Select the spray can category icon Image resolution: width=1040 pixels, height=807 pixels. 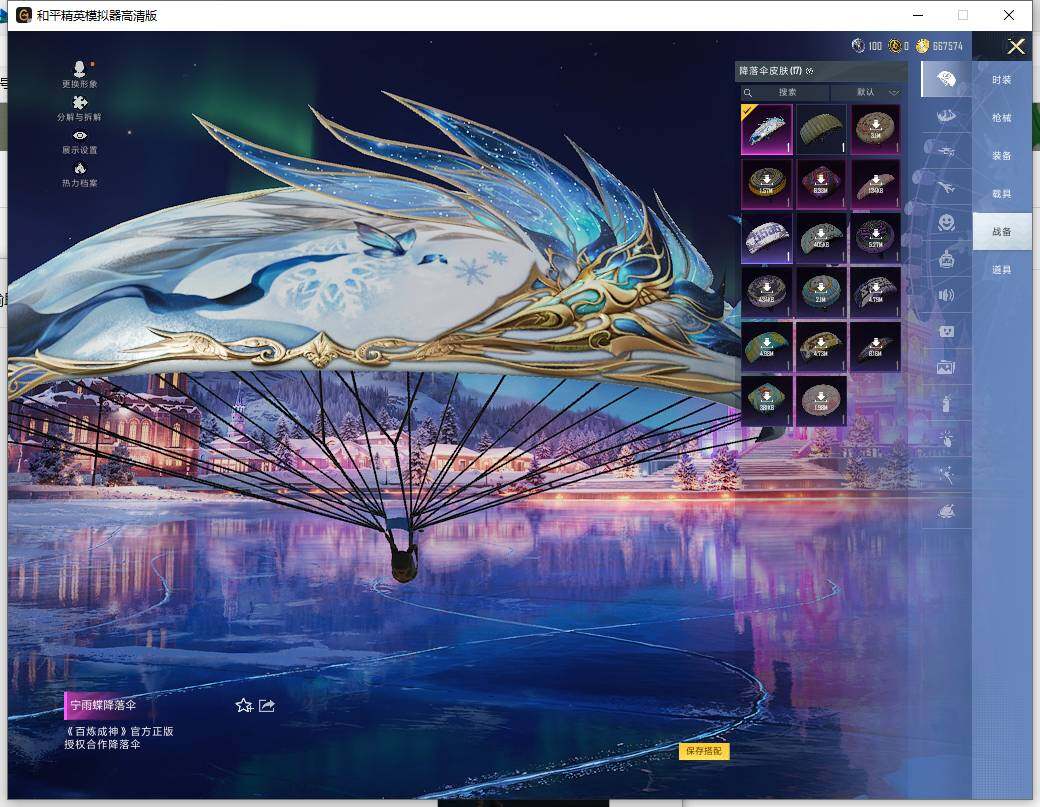pyautogui.click(x=946, y=403)
